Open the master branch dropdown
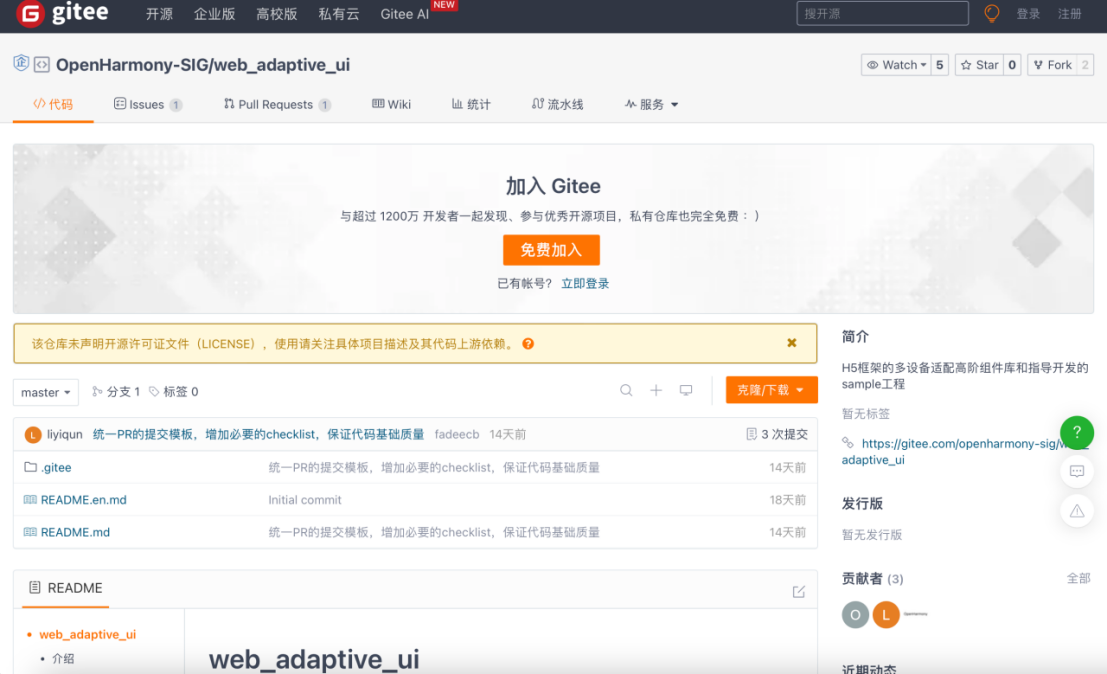The image size is (1107, 674). point(46,392)
